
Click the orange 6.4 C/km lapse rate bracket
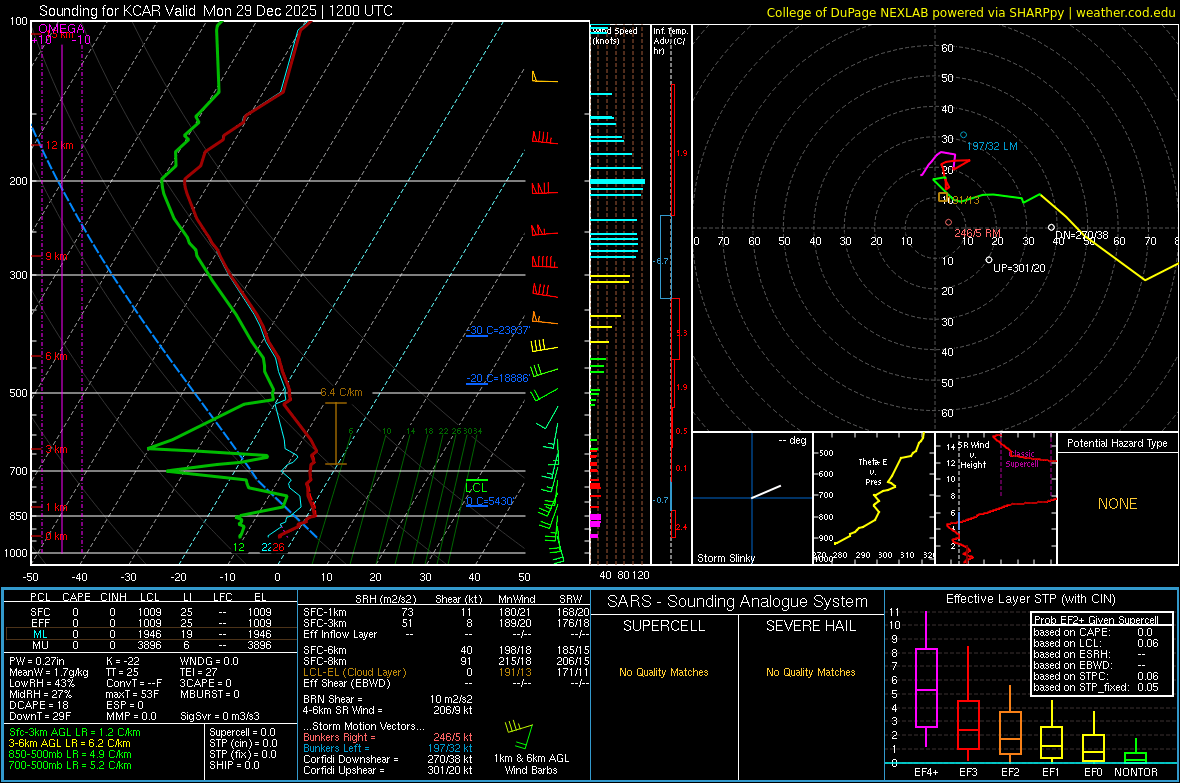[336, 434]
